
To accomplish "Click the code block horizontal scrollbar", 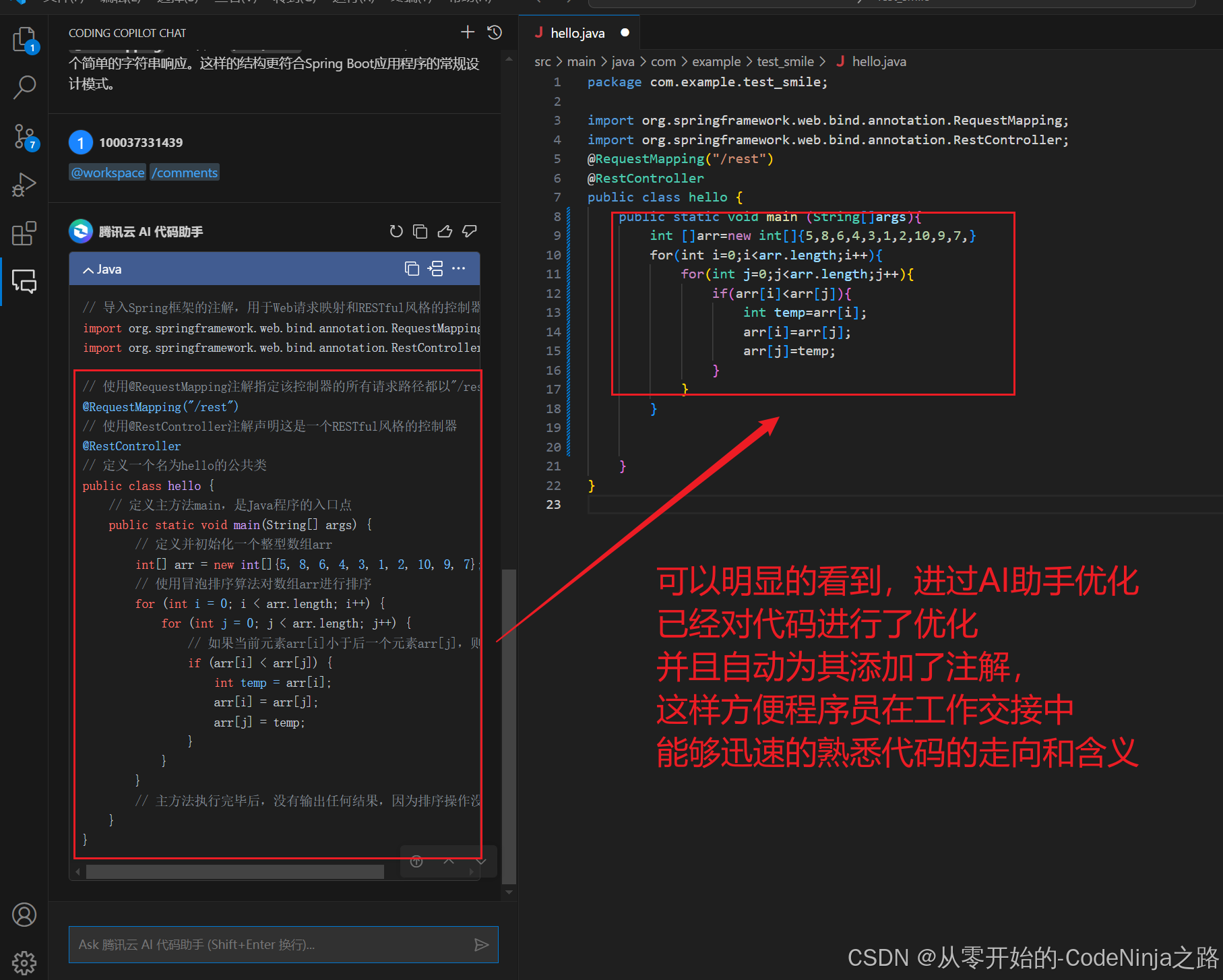I will pos(235,871).
